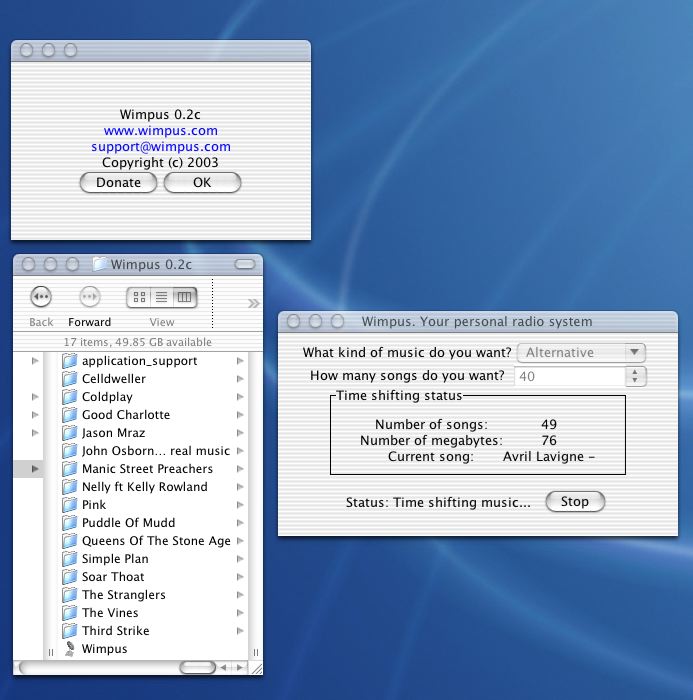Select the Queens Of The Stone Age folder icon

69,541
